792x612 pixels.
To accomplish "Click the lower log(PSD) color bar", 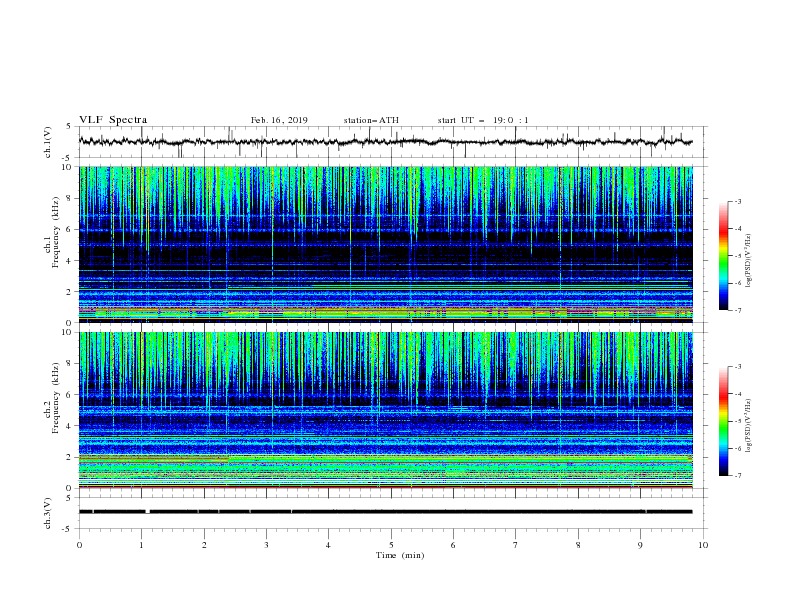I will (723, 421).
